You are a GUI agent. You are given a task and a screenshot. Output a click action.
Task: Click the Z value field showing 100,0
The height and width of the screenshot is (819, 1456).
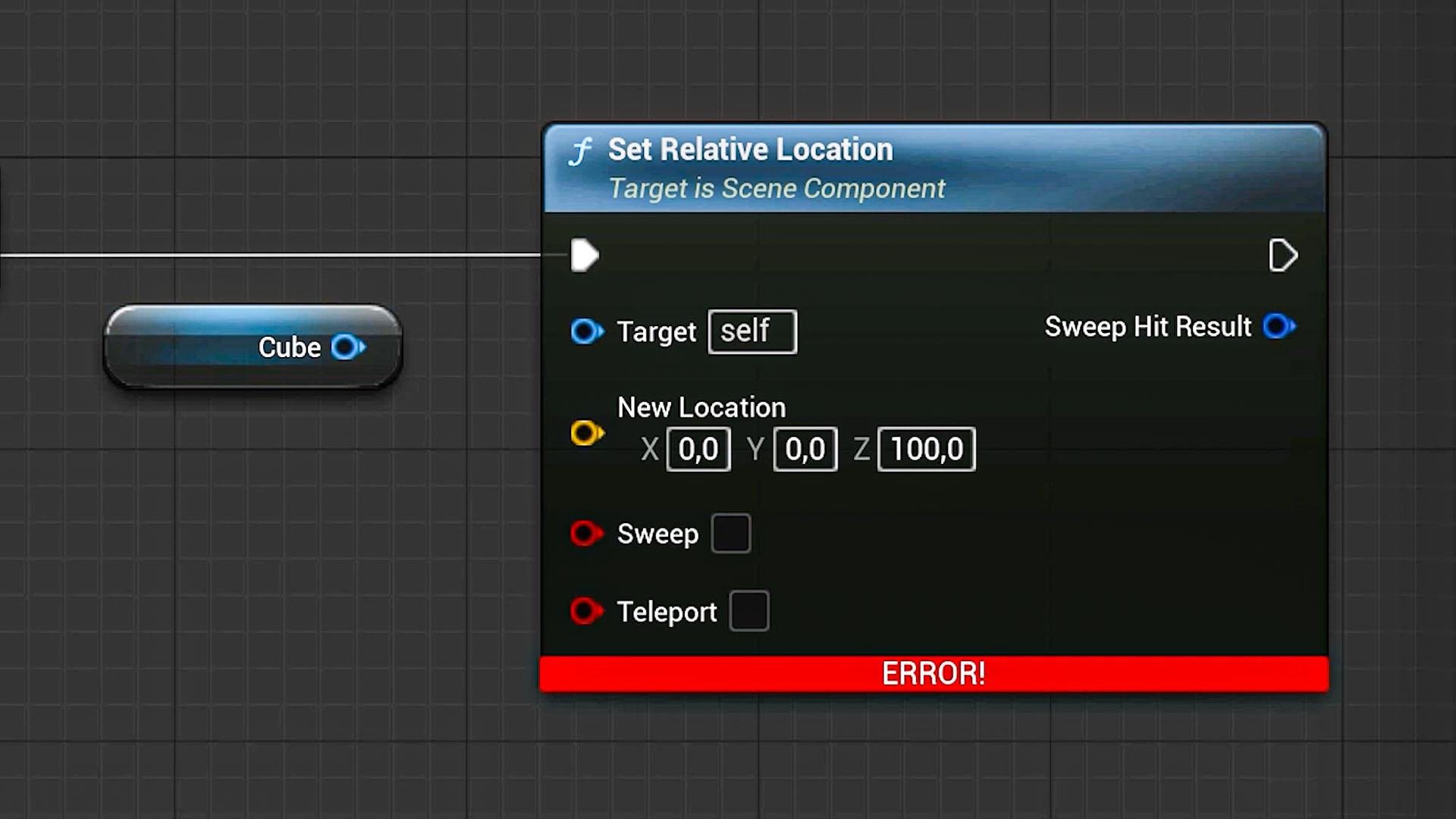point(925,448)
